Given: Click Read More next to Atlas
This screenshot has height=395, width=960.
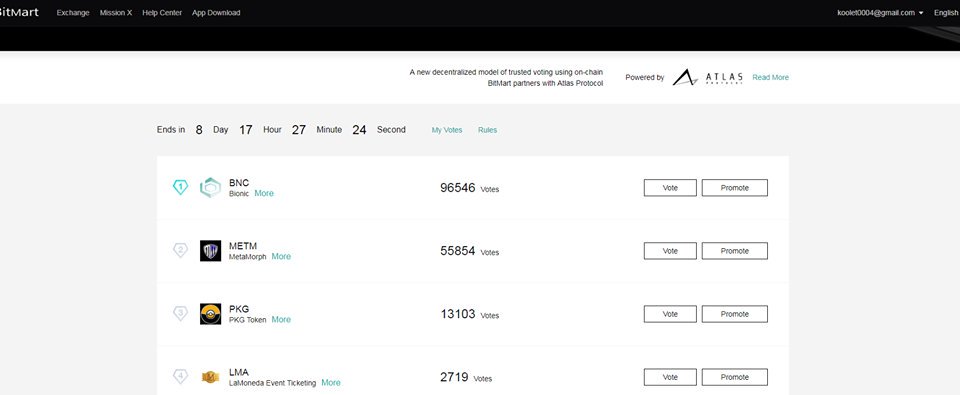Looking at the screenshot, I should click(x=770, y=78).
